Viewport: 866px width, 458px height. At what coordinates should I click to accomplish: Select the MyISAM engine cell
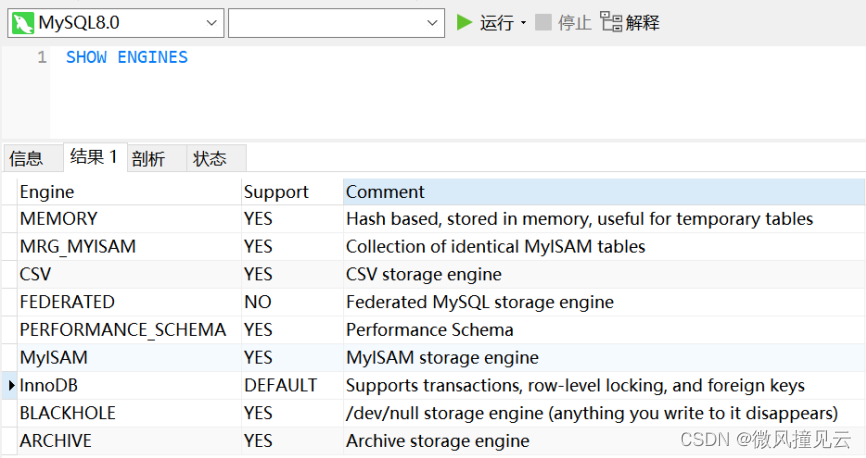tap(129, 357)
